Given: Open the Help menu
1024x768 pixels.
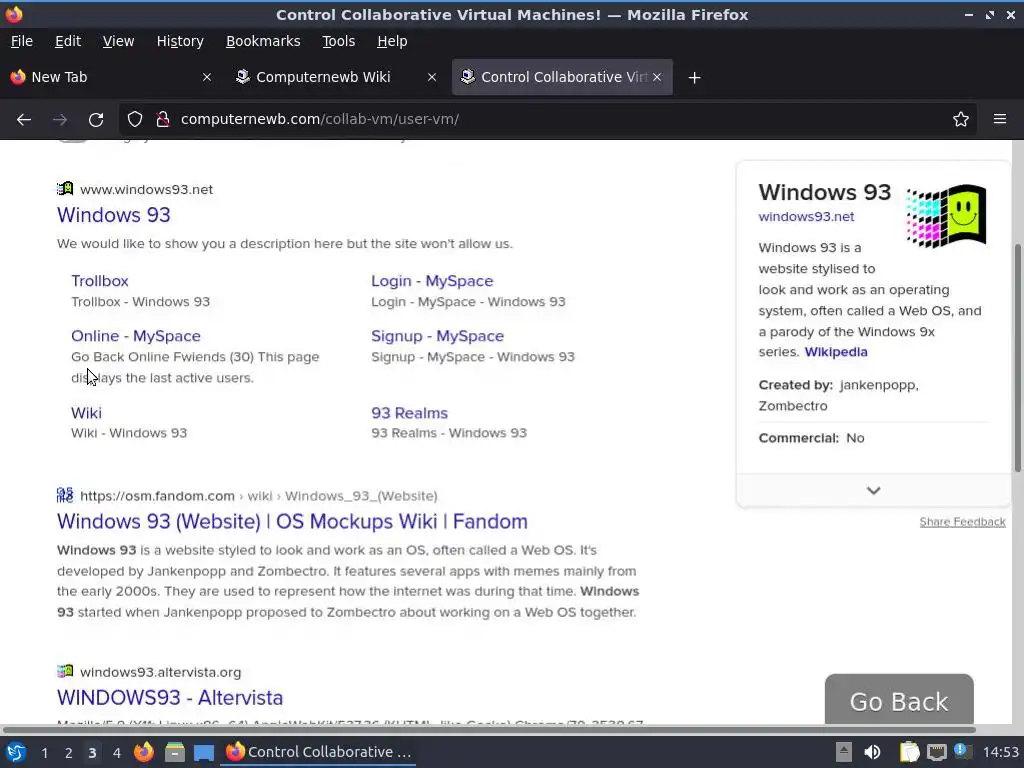Looking at the screenshot, I should coord(392,41).
